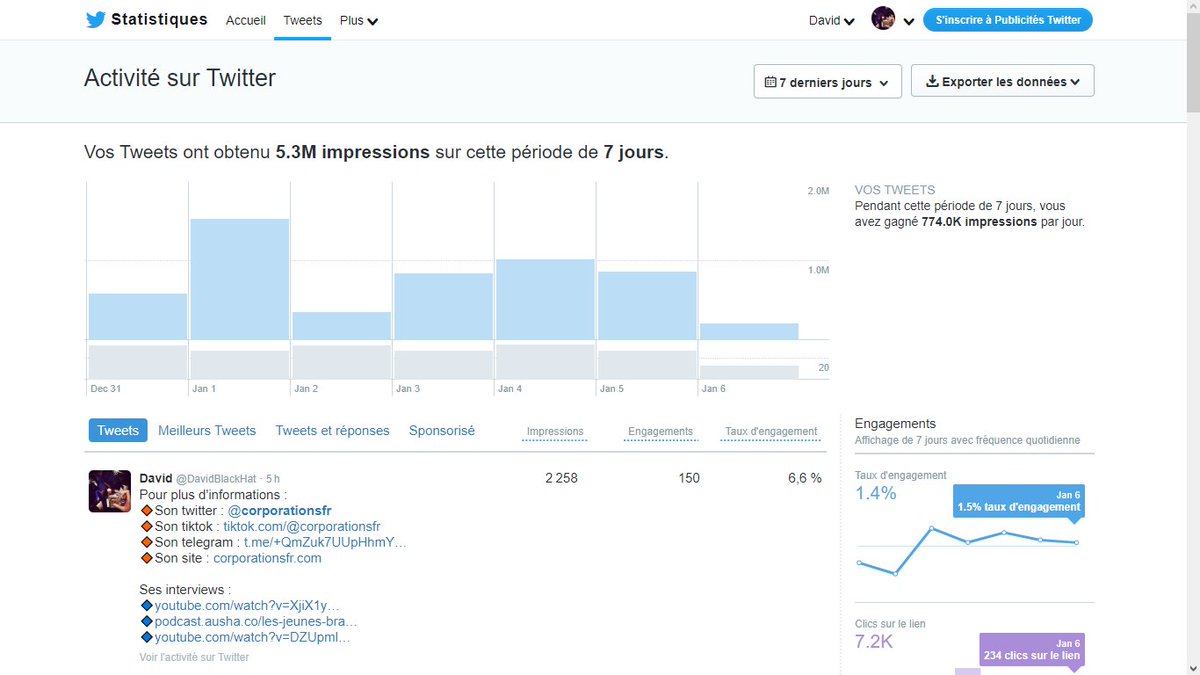Select the Jan 3 impressions bar
Image resolution: width=1200 pixels, height=675 pixels.
[444, 306]
